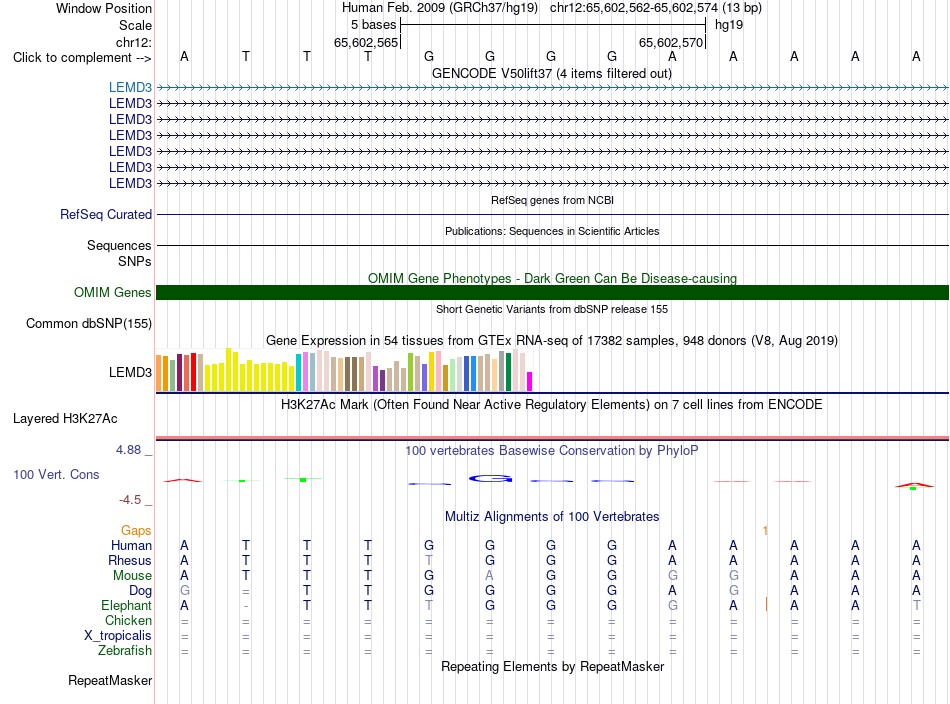Select the Human alignment row label
This screenshot has height=704, width=950.
tap(131, 545)
